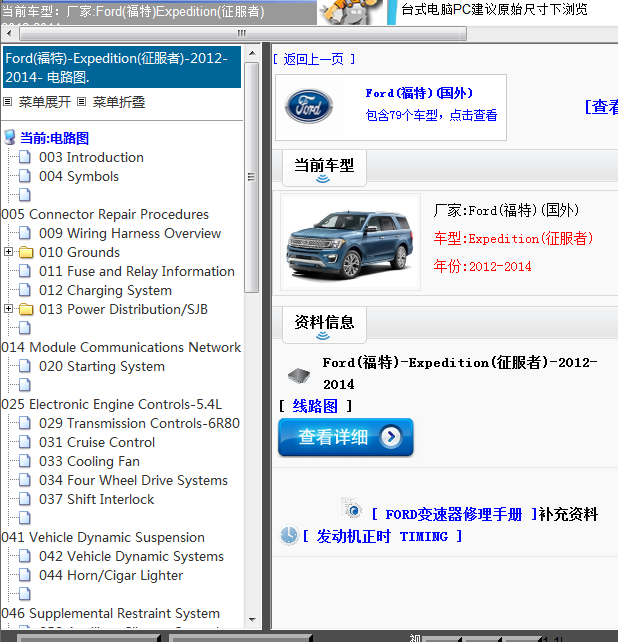Screen dimensions: 618x642
Task: Click the tree panel scroll down arrow
Action: pos(252,620)
